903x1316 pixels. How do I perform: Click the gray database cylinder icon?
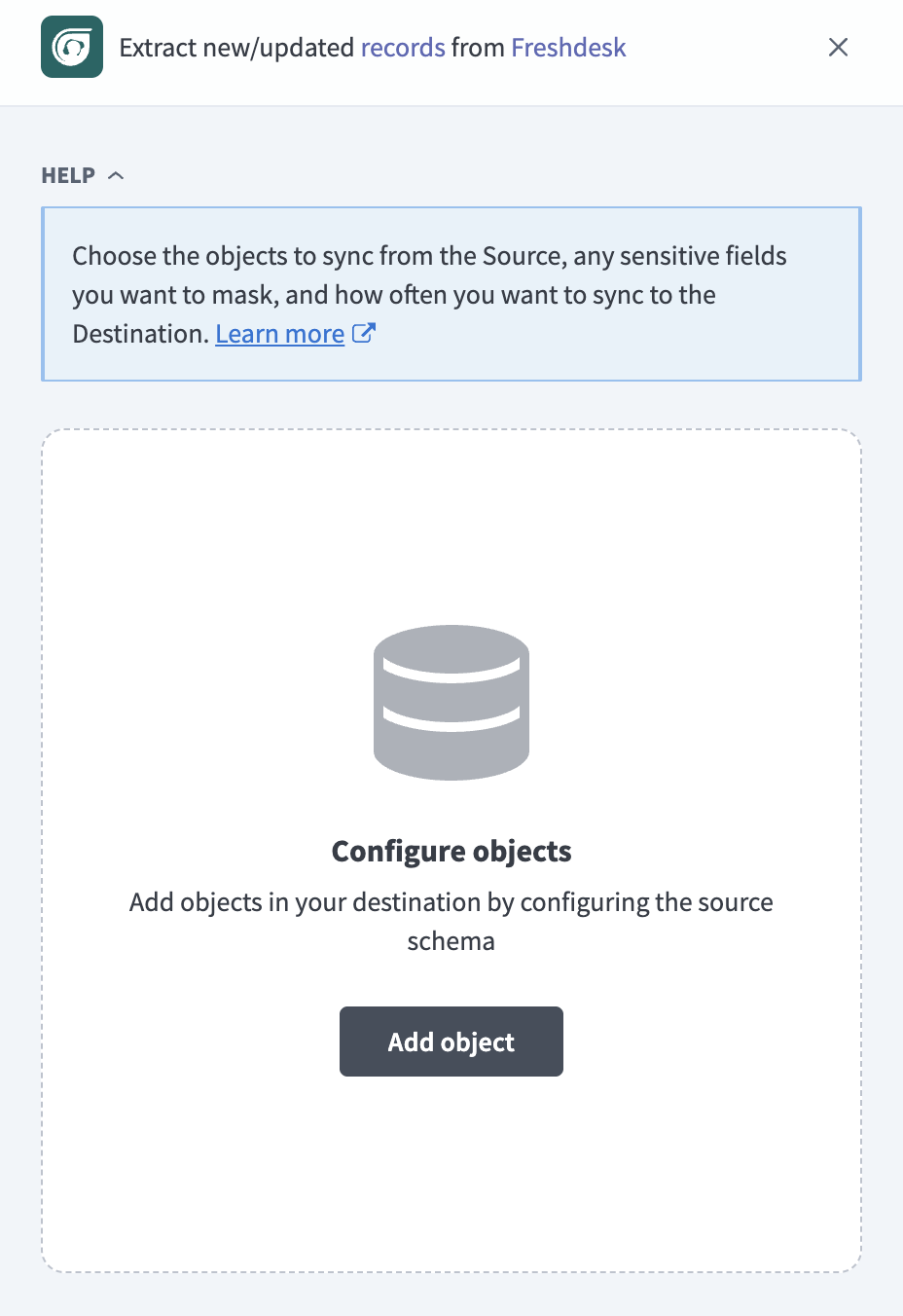pos(451,702)
